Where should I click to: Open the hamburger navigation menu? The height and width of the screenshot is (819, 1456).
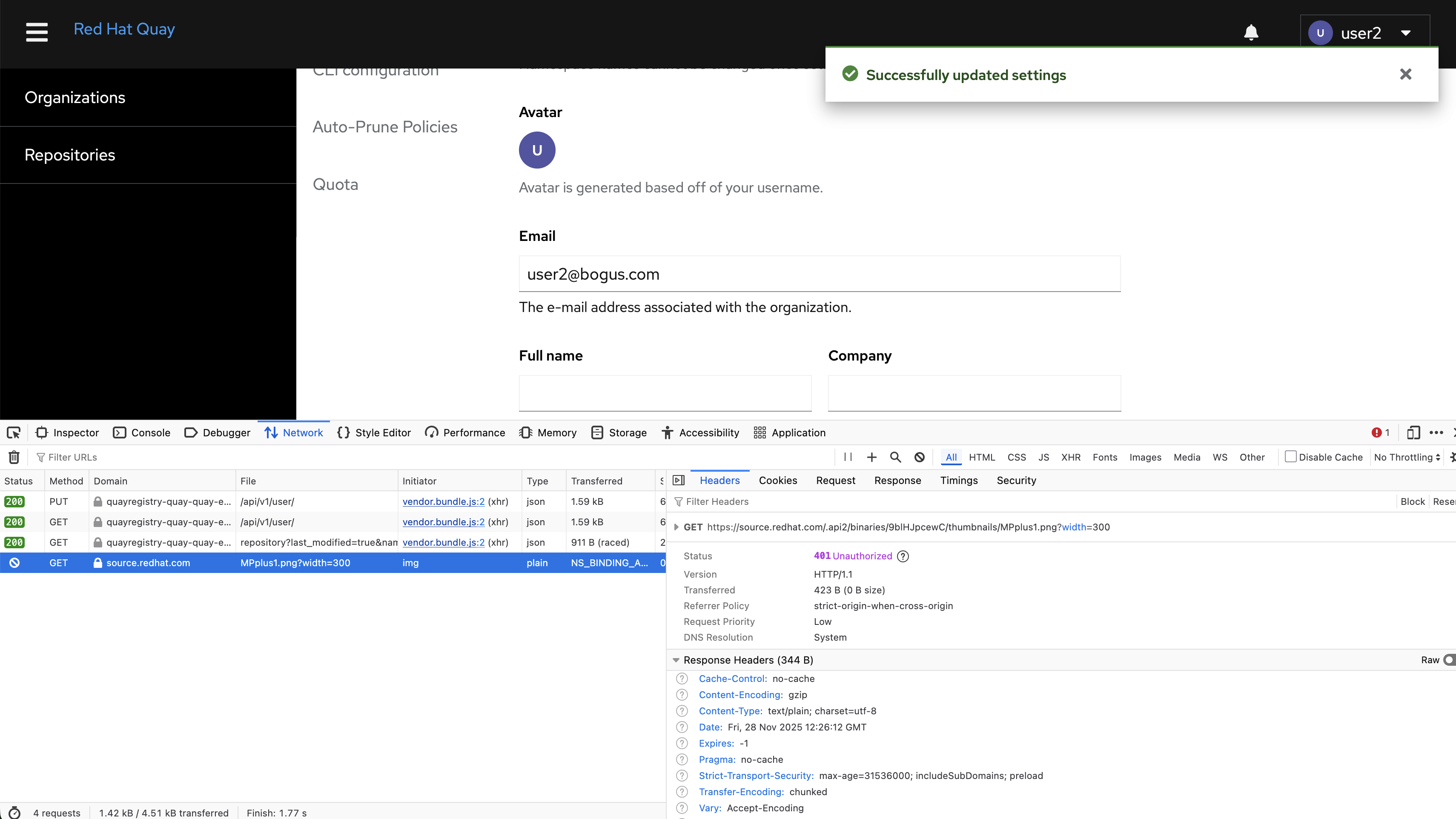coord(37,32)
